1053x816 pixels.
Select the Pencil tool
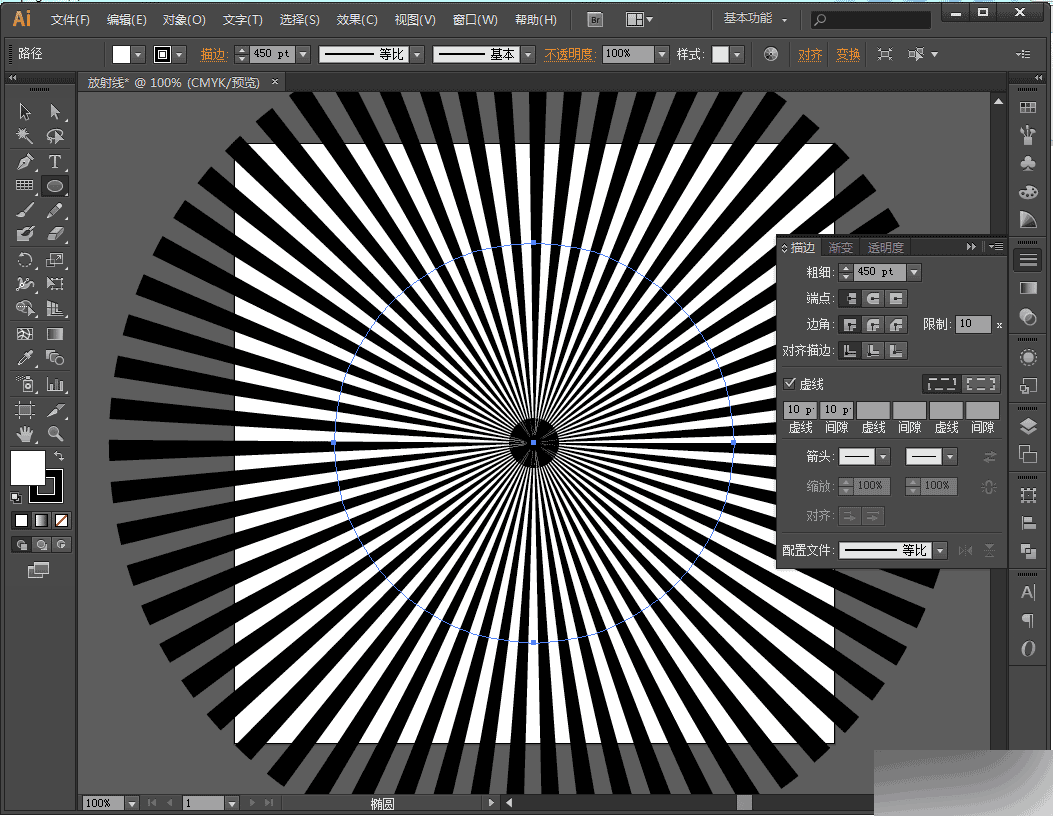pyautogui.click(x=55, y=210)
